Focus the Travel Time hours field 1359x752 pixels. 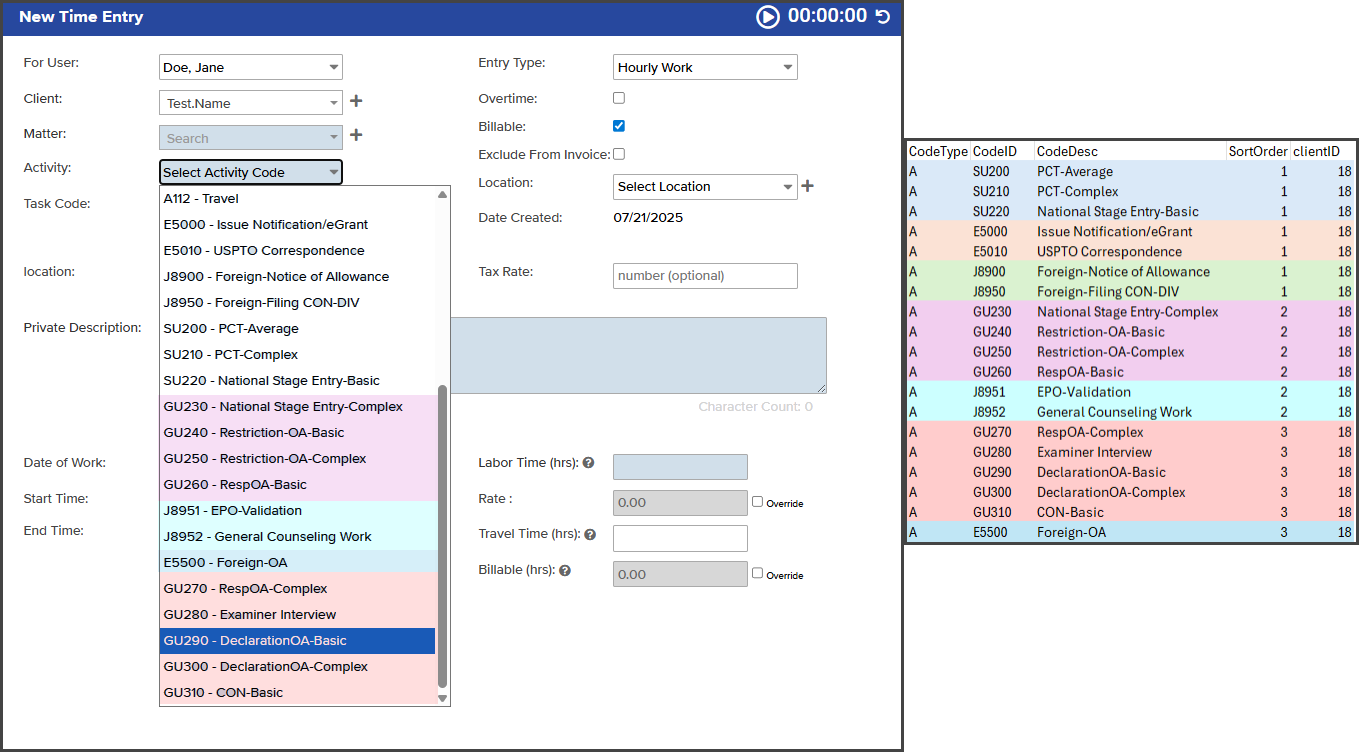tap(680, 538)
